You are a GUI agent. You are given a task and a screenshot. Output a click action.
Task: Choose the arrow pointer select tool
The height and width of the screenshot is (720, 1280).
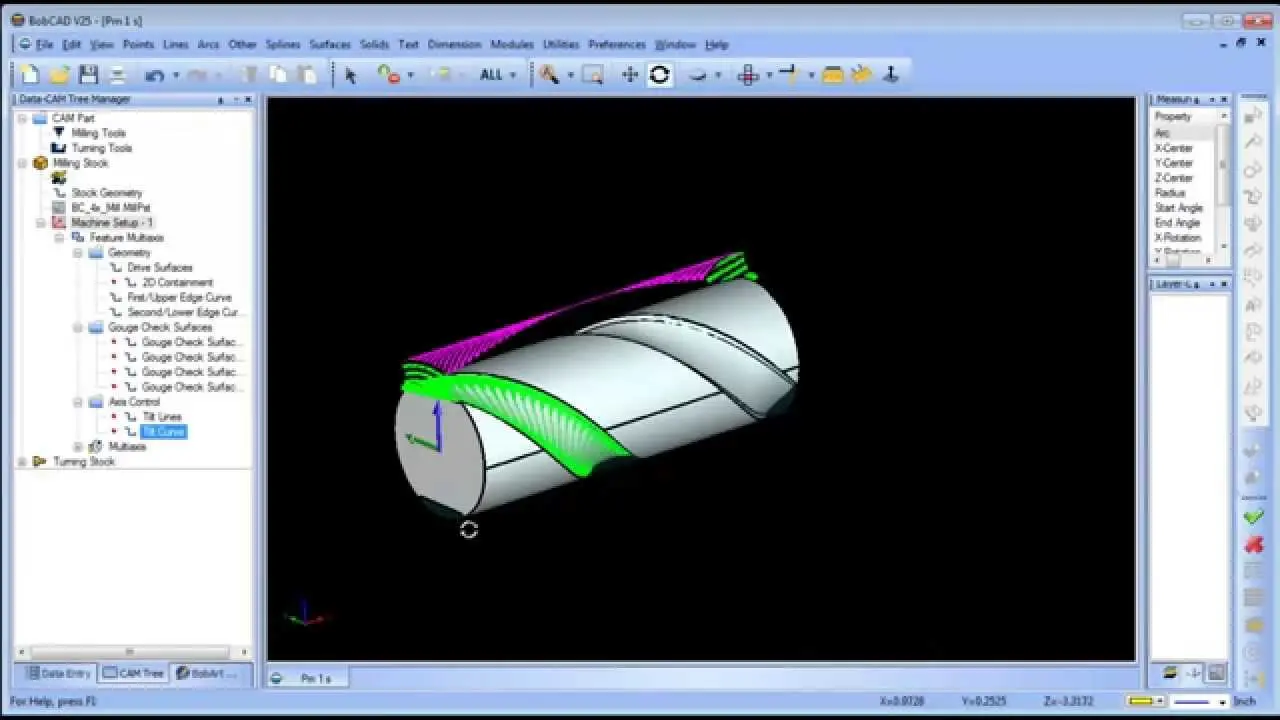[x=350, y=75]
